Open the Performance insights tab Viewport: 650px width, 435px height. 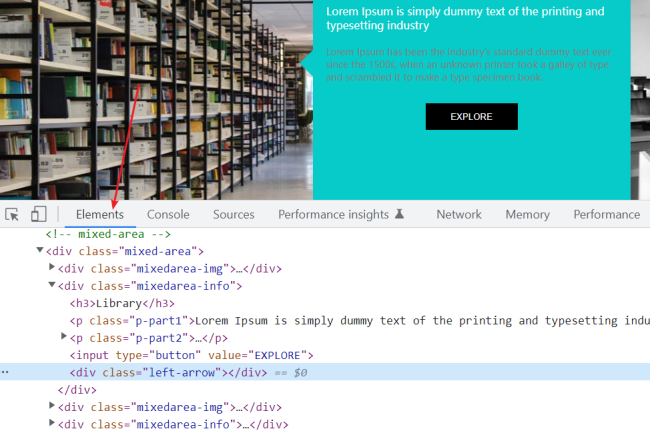pyautogui.click(x=333, y=214)
